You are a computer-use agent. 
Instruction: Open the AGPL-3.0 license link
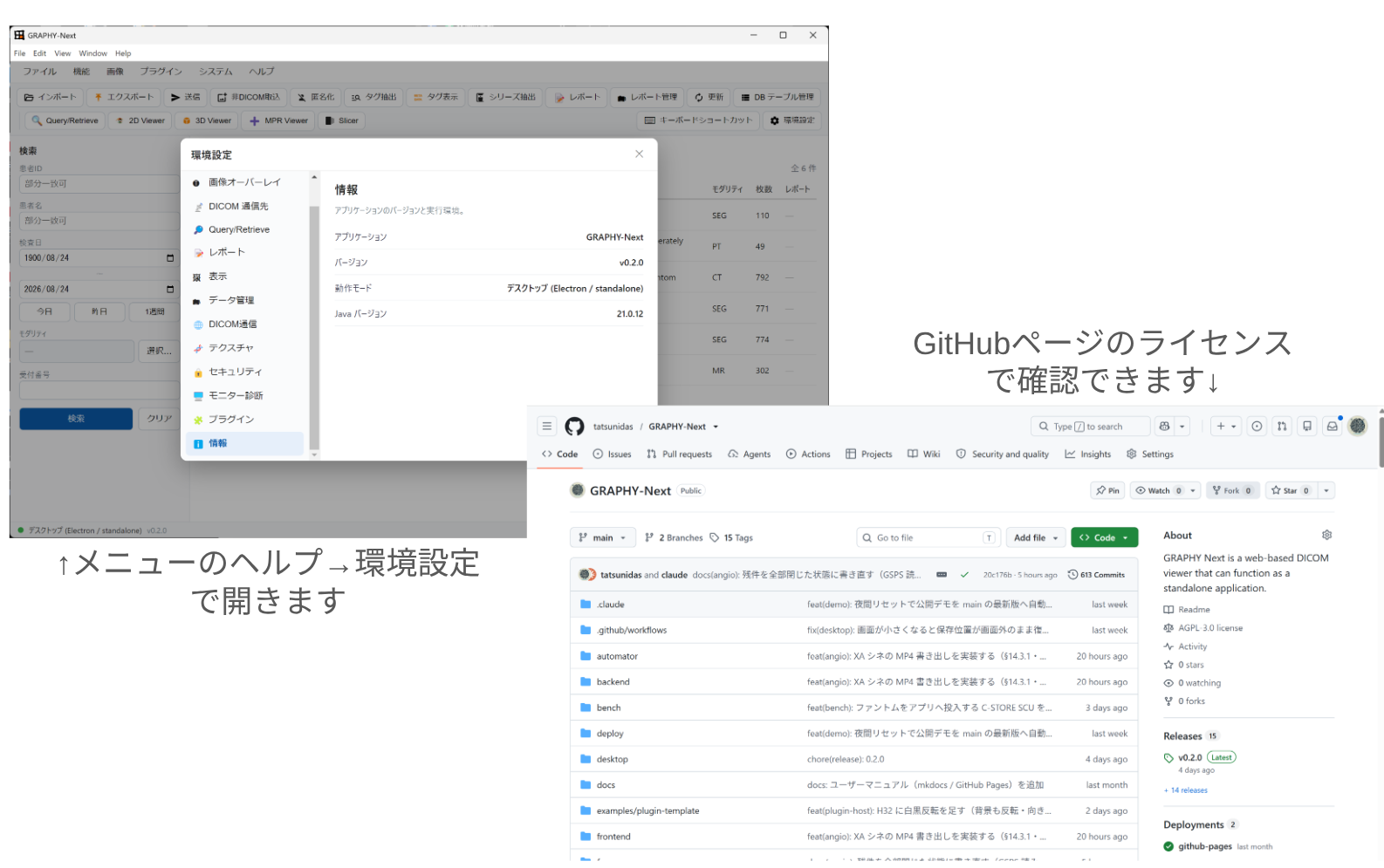[x=1210, y=628]
